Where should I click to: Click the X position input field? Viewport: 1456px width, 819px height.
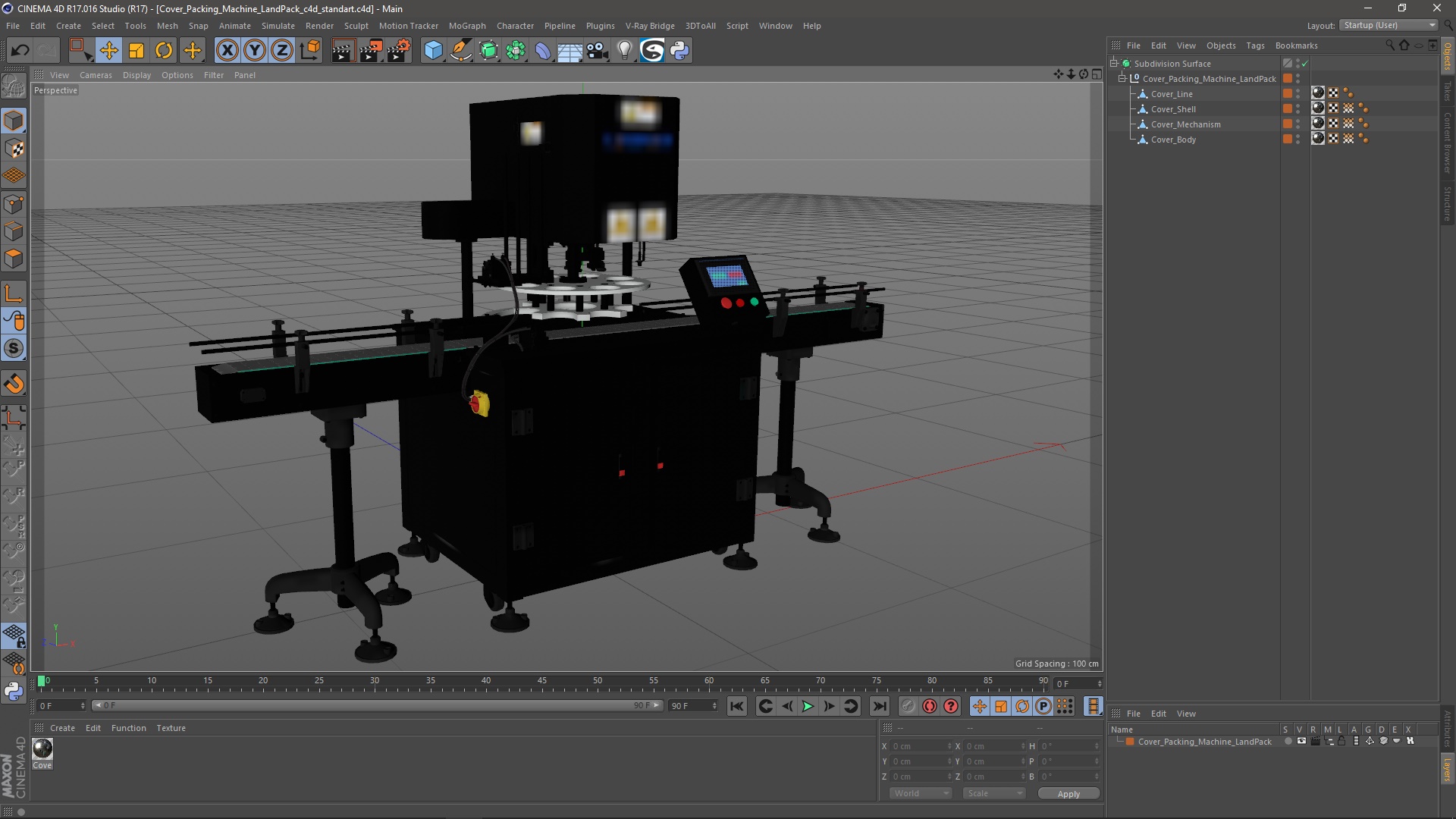click(915, 746)
